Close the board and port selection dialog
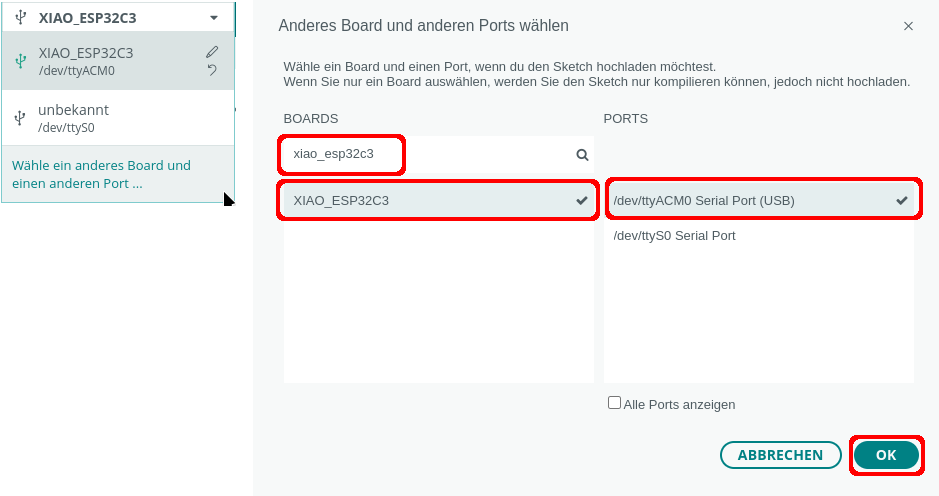The height and width of the screenshot is (496, 939). pos(908,26)
